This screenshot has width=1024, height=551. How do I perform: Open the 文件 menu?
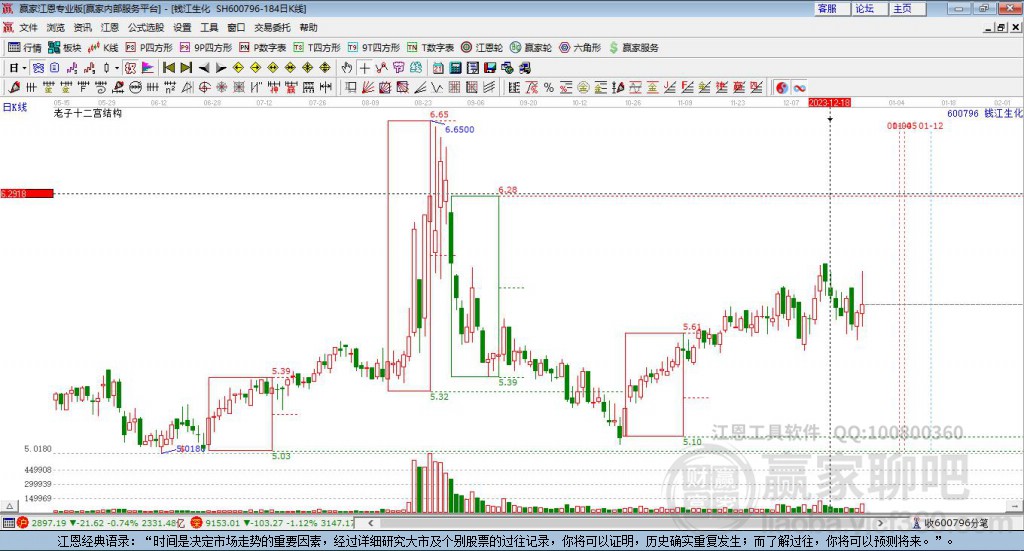29,27
